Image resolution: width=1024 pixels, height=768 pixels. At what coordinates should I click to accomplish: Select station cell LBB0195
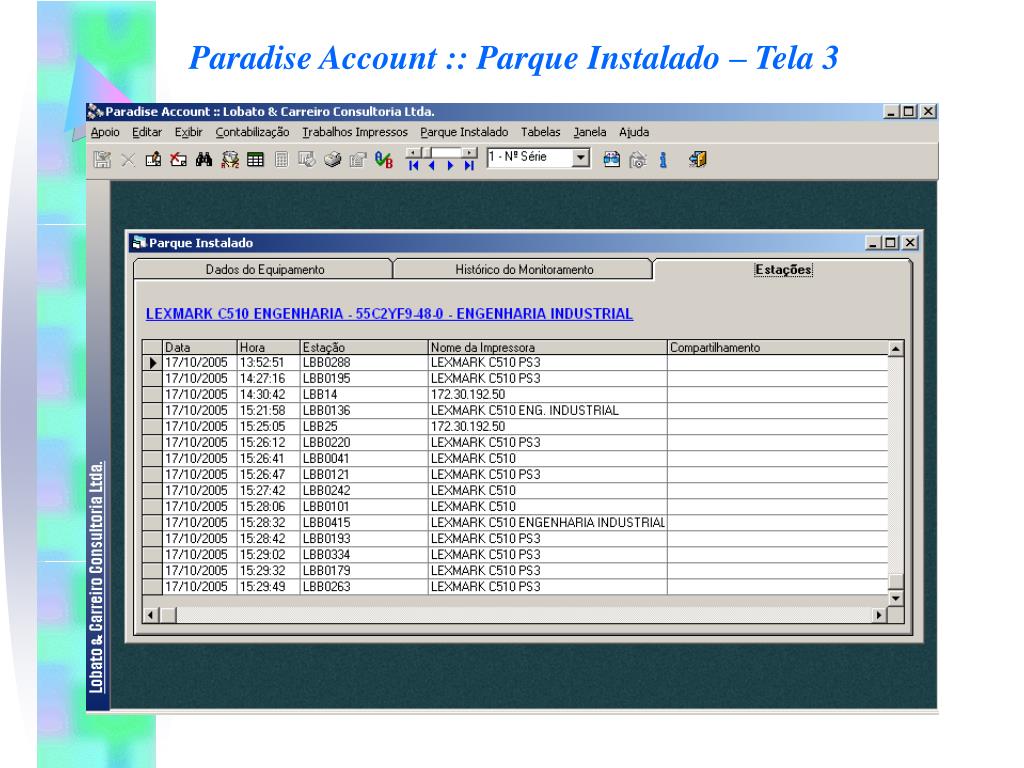point(364,379)
